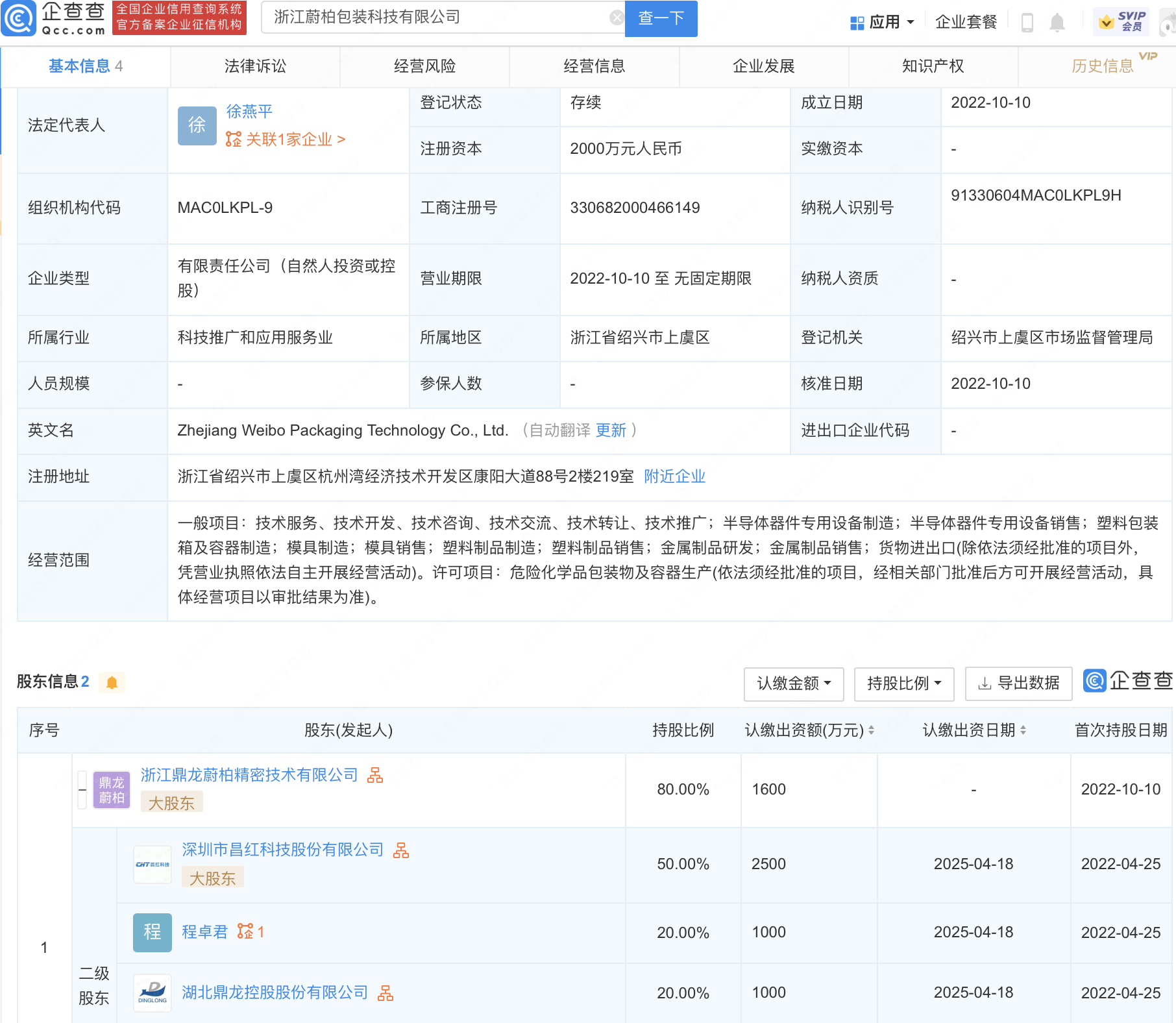Screen dimensions: 1176x1023
Task: Switch to the 法律诉讼 tab
Action: 255,66
